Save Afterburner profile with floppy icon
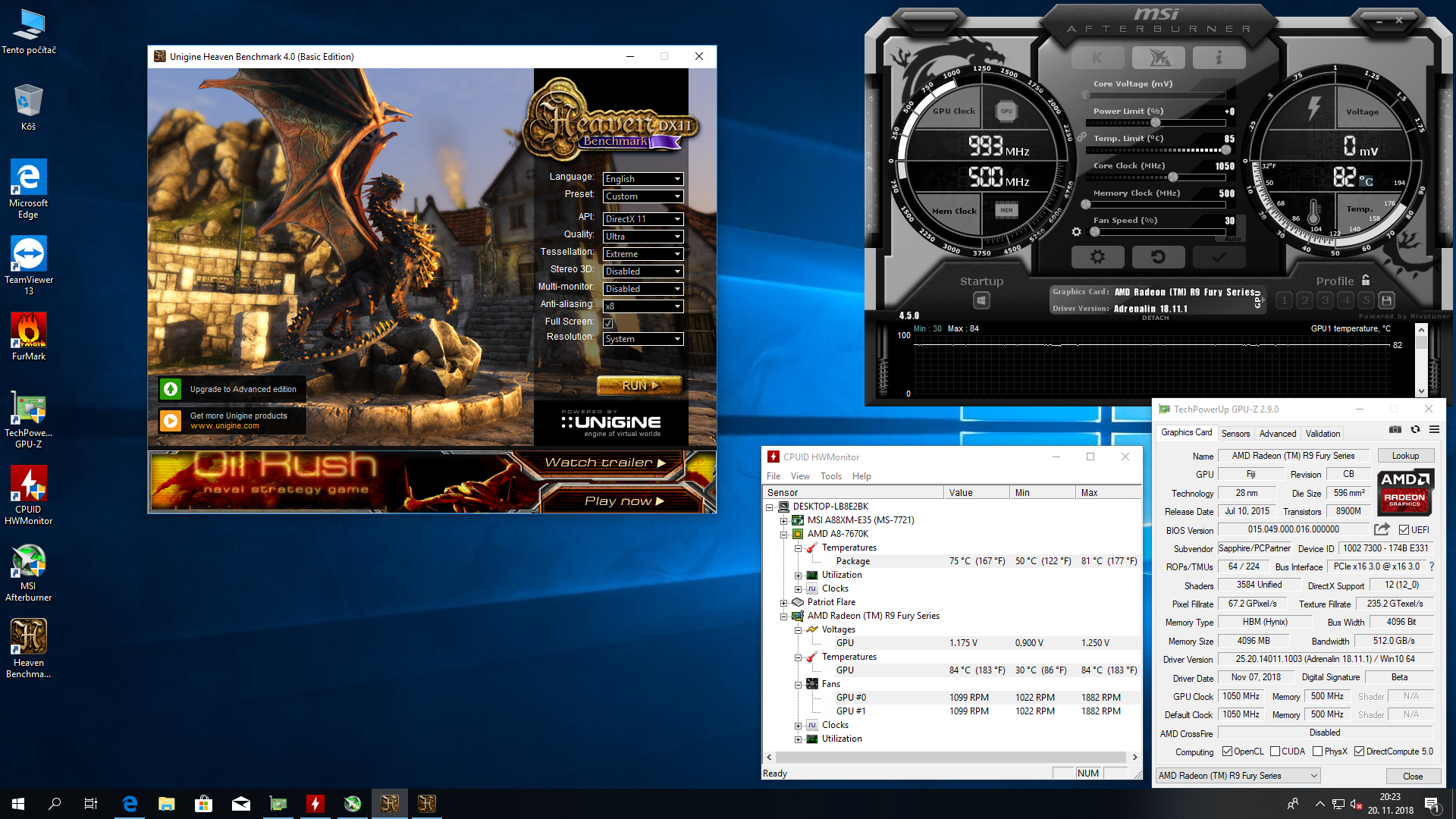The width and height of the screenshot is (1456, 819). pyautogui.click(x=1386, y=300)
